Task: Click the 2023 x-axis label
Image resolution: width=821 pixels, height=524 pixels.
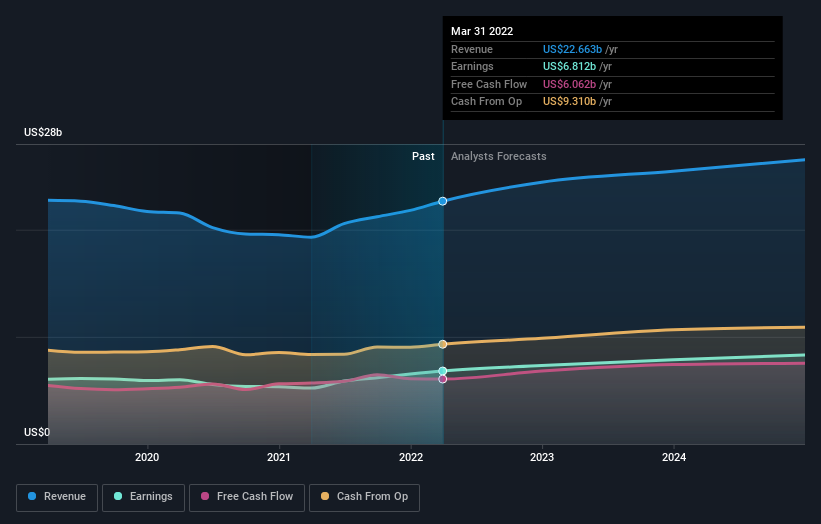Action: click(542, 457)
